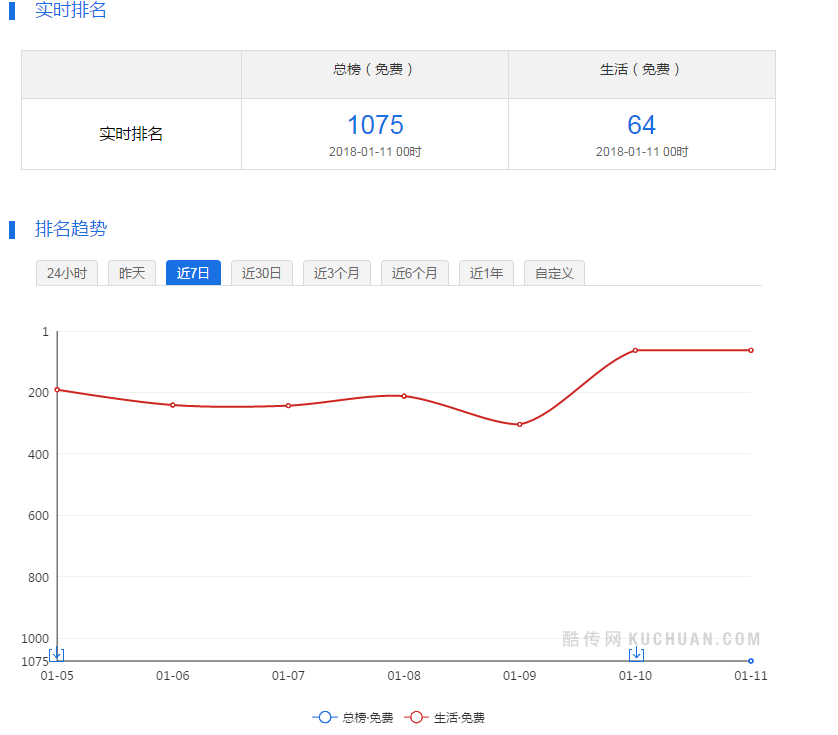Click the red data point at 01-06
838x735 pixels.
point(173,405)
